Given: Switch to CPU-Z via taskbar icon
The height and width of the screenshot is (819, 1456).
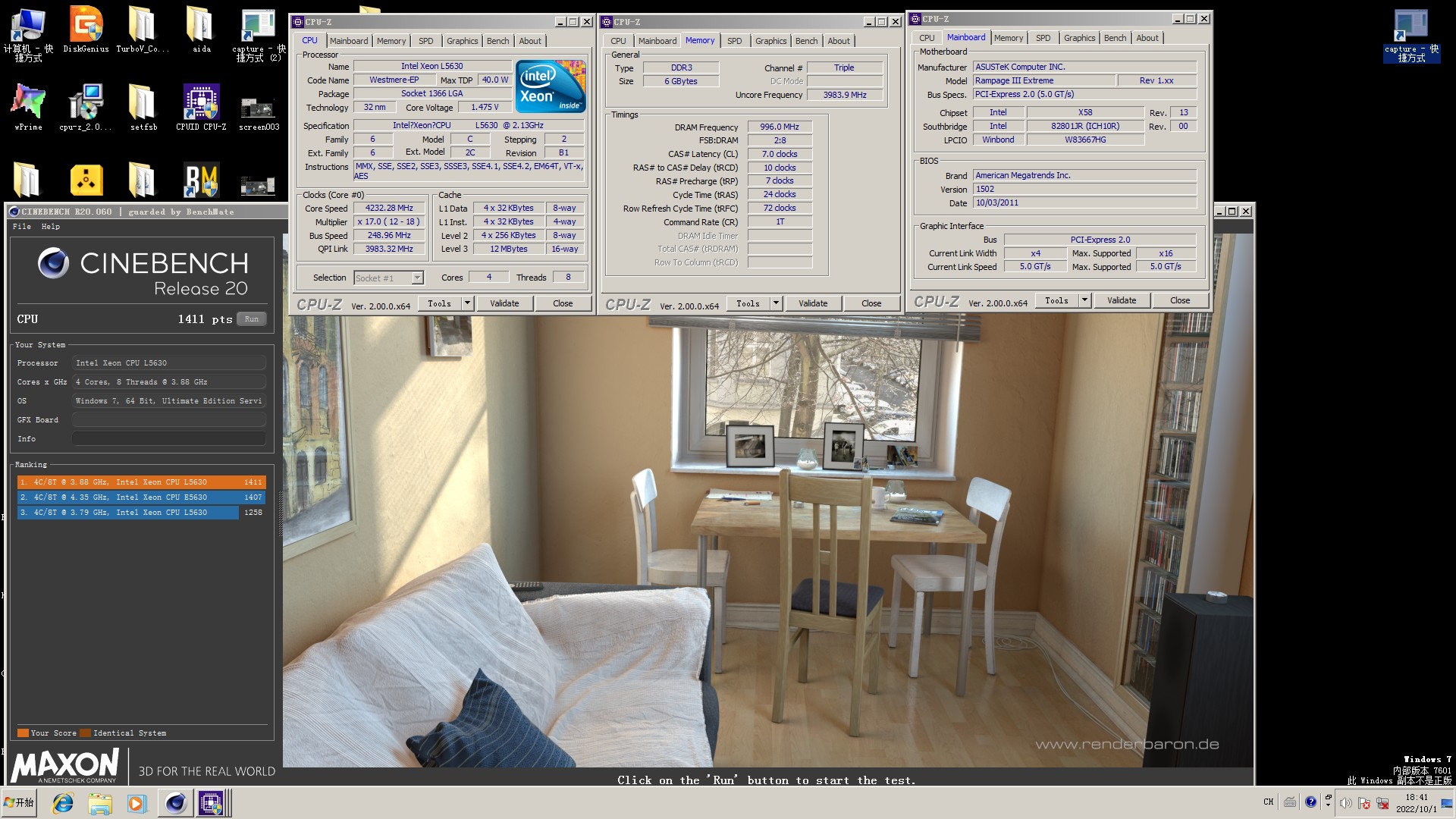Looking at the screenshot, I should click(212, 803).
